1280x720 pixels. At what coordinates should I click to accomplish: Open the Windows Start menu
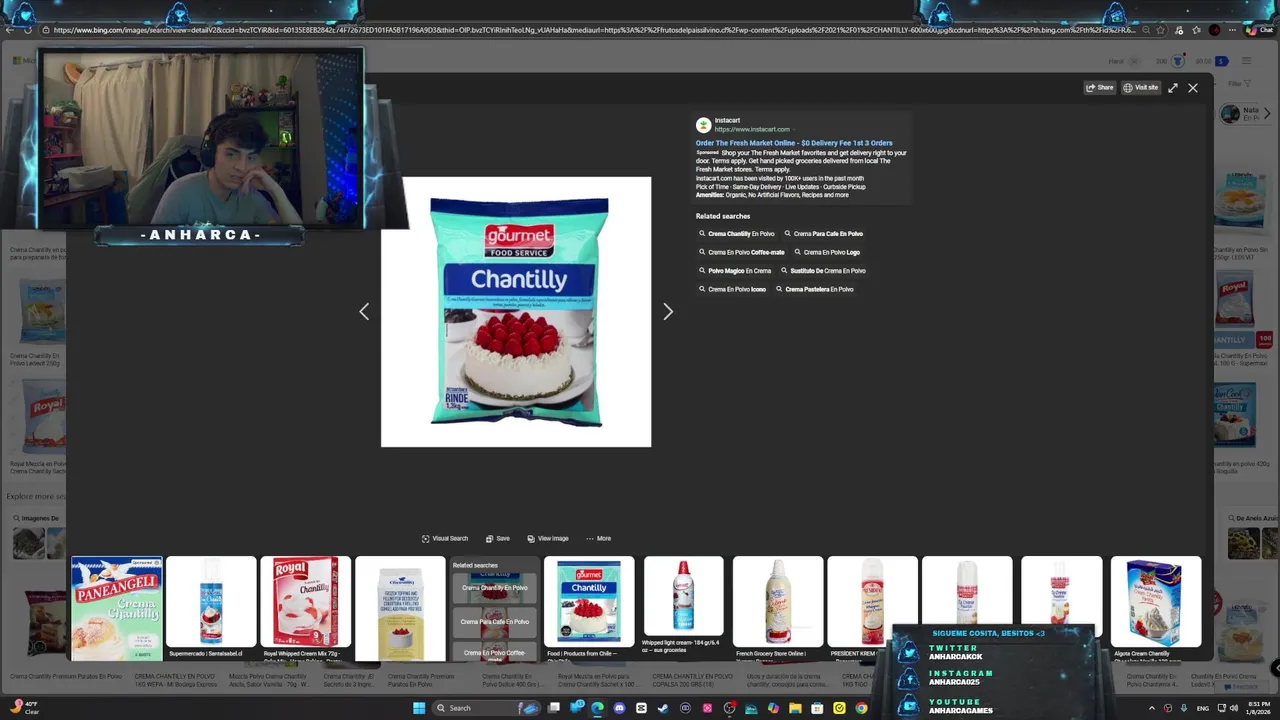(419, 708)
